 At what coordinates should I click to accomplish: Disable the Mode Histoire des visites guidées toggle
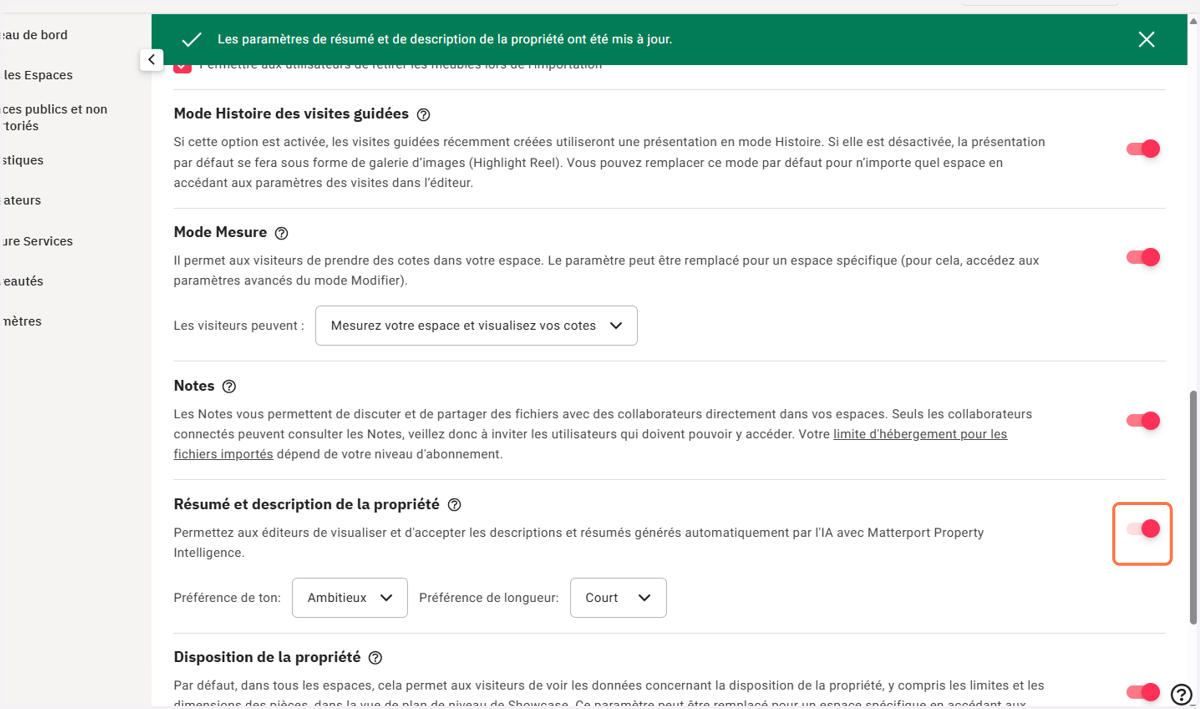(1143, 149)
